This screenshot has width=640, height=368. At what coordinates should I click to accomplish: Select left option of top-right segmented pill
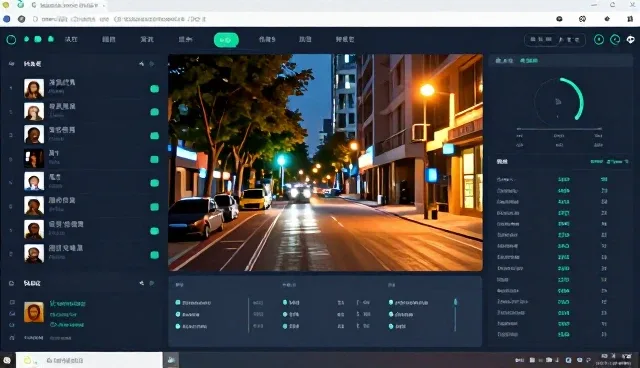[541, 40]
